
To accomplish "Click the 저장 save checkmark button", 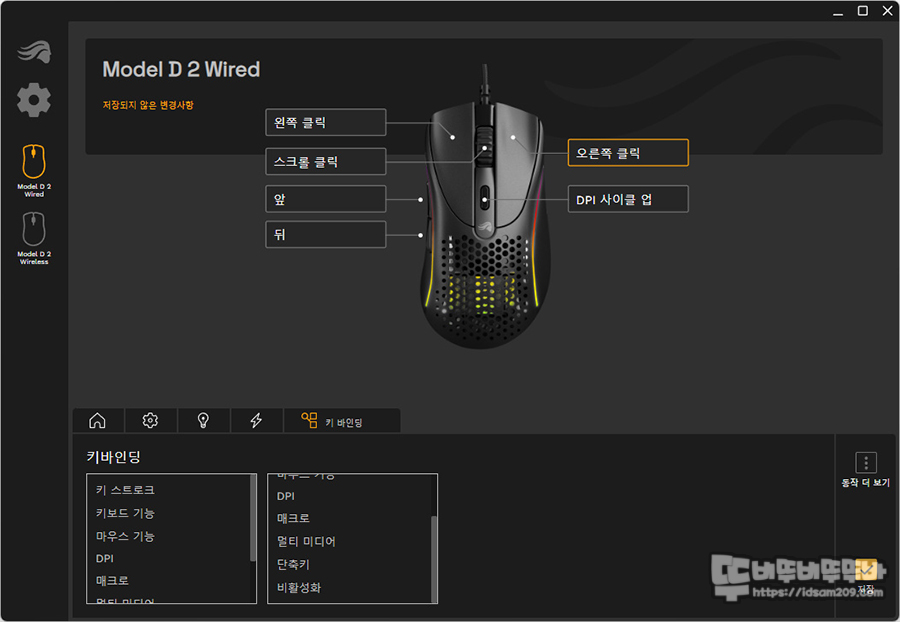I will point(866,570).
